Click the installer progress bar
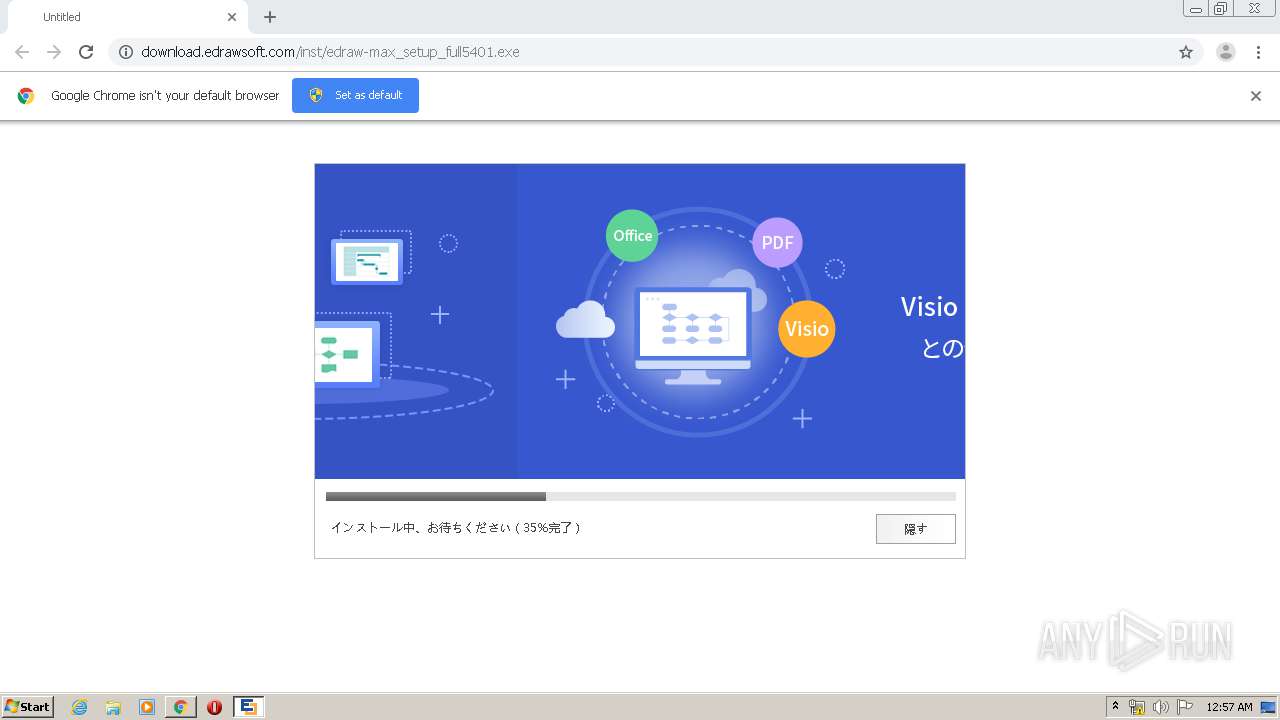Image resolution: width=1280 pixels, height=720 pixels. [x=640, y=496]
